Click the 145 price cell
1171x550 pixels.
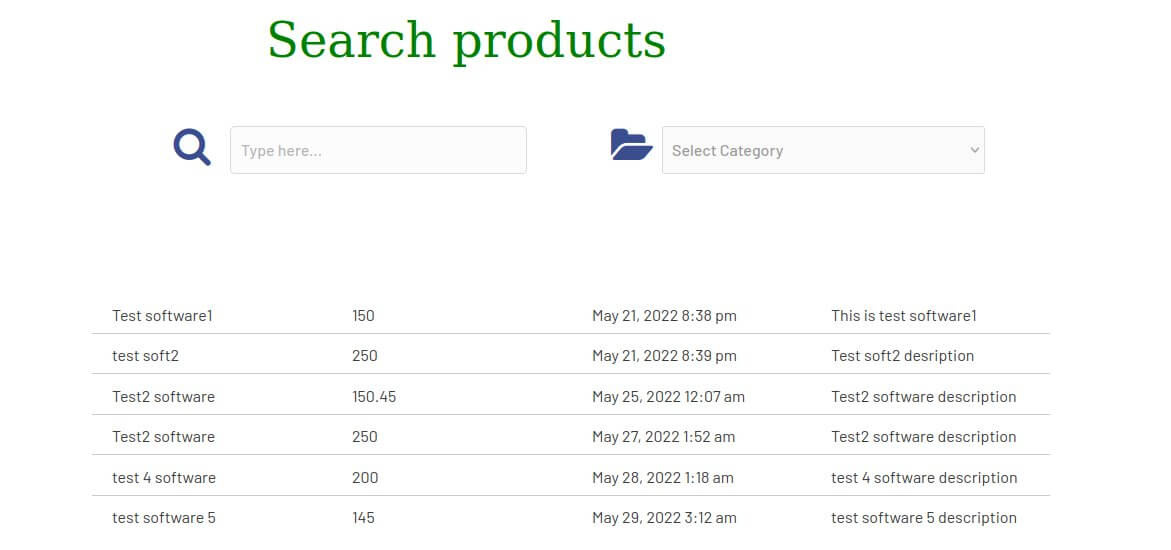(x=363, y=518)
